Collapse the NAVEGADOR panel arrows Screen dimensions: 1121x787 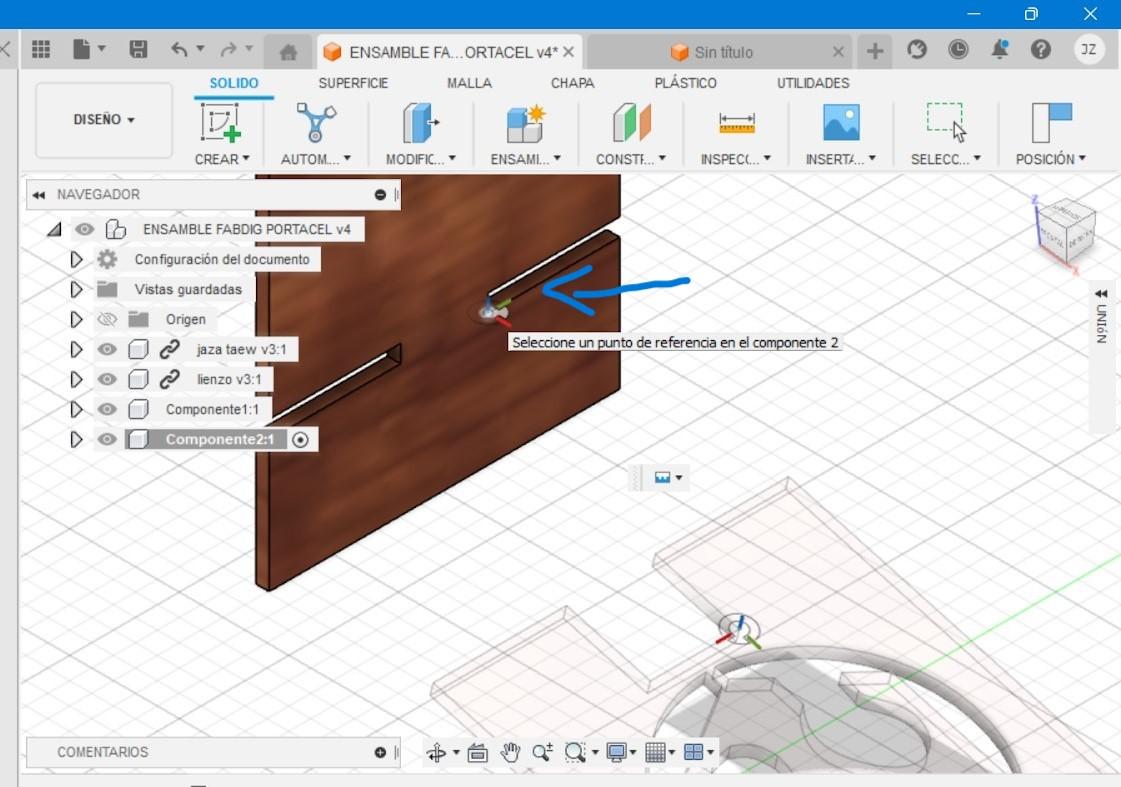[x=39, y=194]
